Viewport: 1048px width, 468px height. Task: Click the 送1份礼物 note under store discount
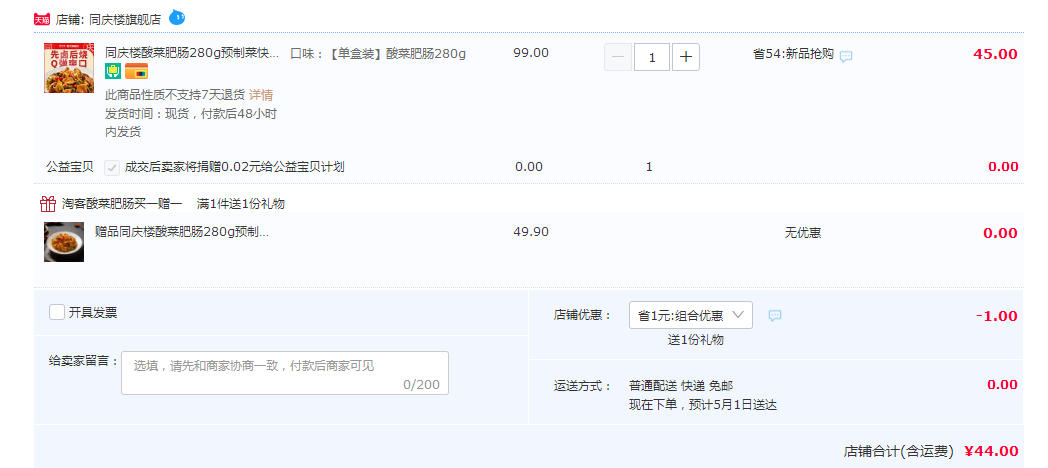(696, 340)
